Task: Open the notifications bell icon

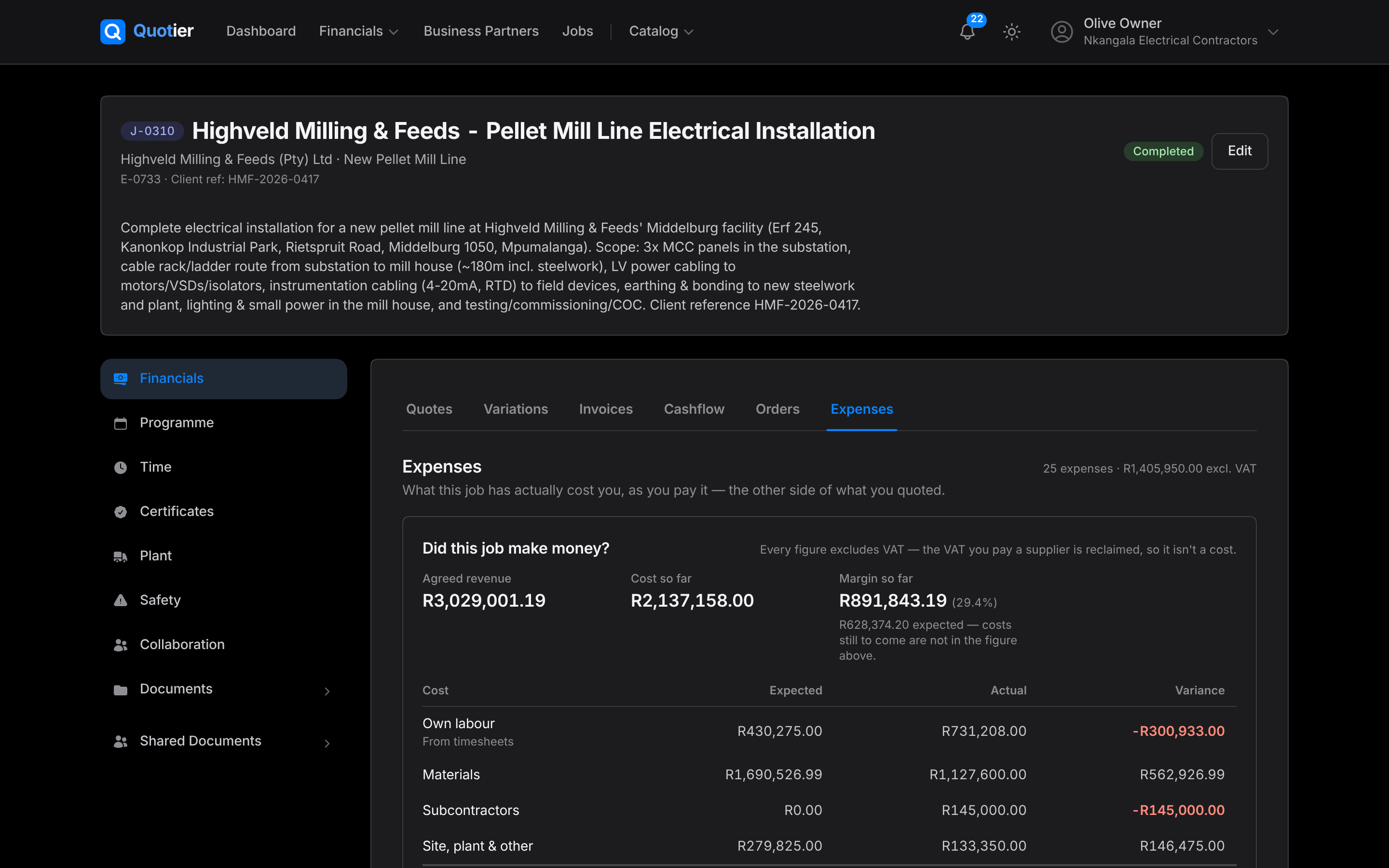Action: (967, 31)
